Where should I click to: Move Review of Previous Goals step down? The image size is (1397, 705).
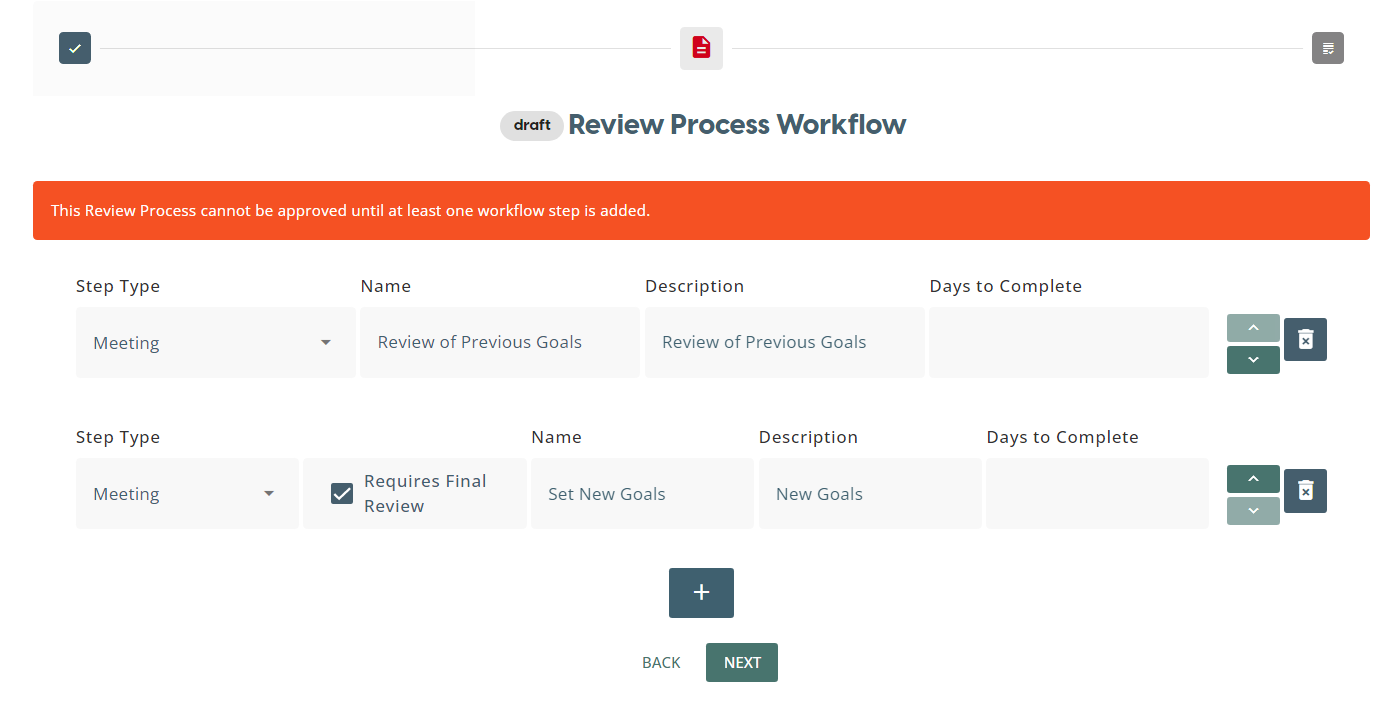click(1253, 360)
